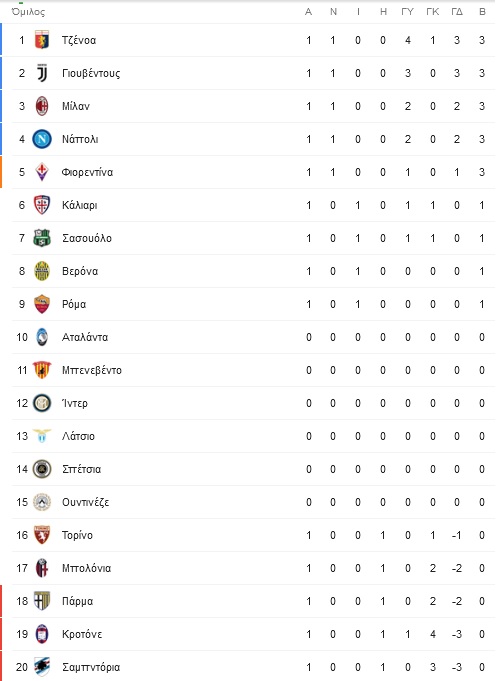Select the AC Milan crest
This screenshot has height=681, width=498.
[42, 106]
